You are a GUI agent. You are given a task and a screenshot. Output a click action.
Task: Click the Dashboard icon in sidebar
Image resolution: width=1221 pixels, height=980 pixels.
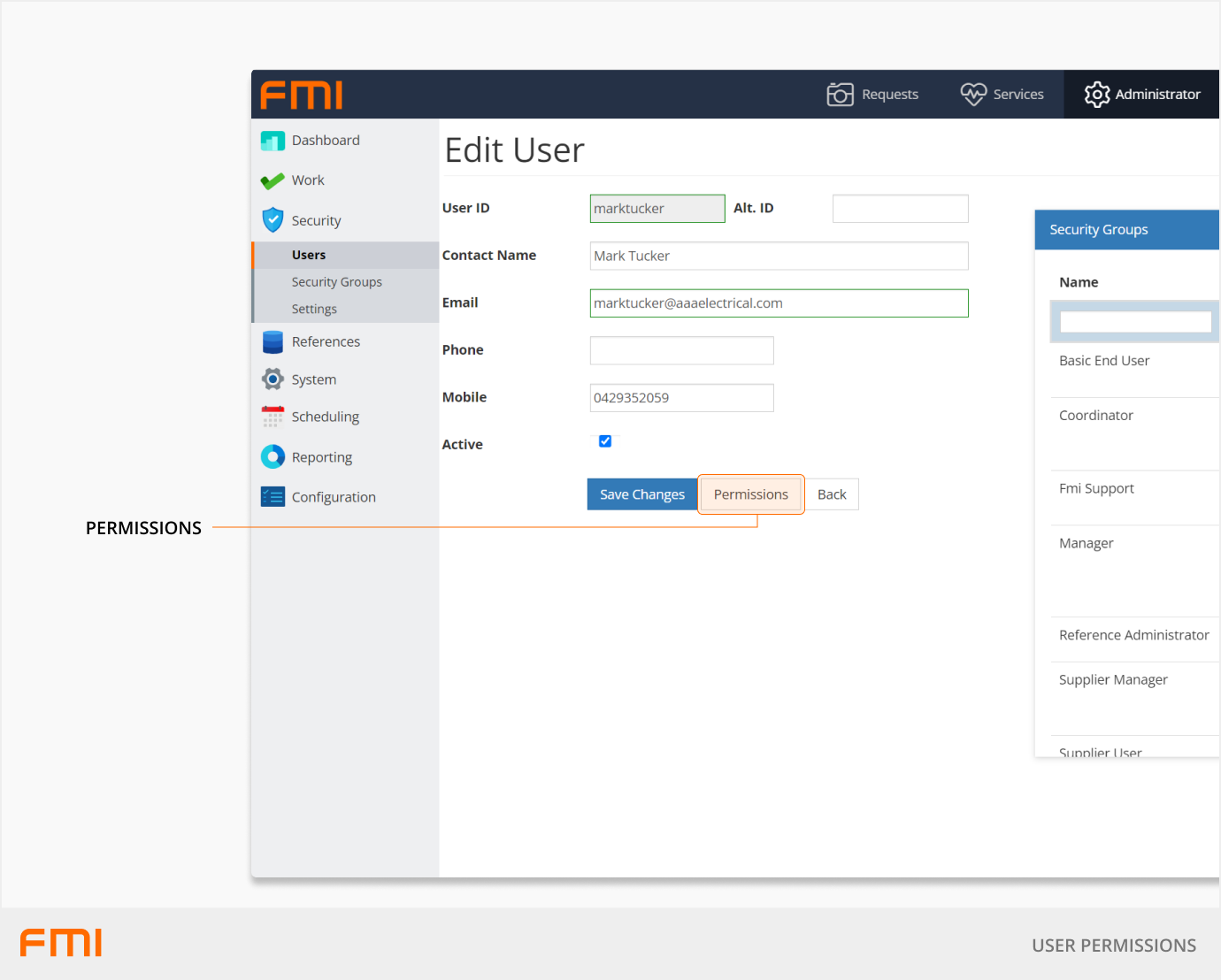coord(273,141)
